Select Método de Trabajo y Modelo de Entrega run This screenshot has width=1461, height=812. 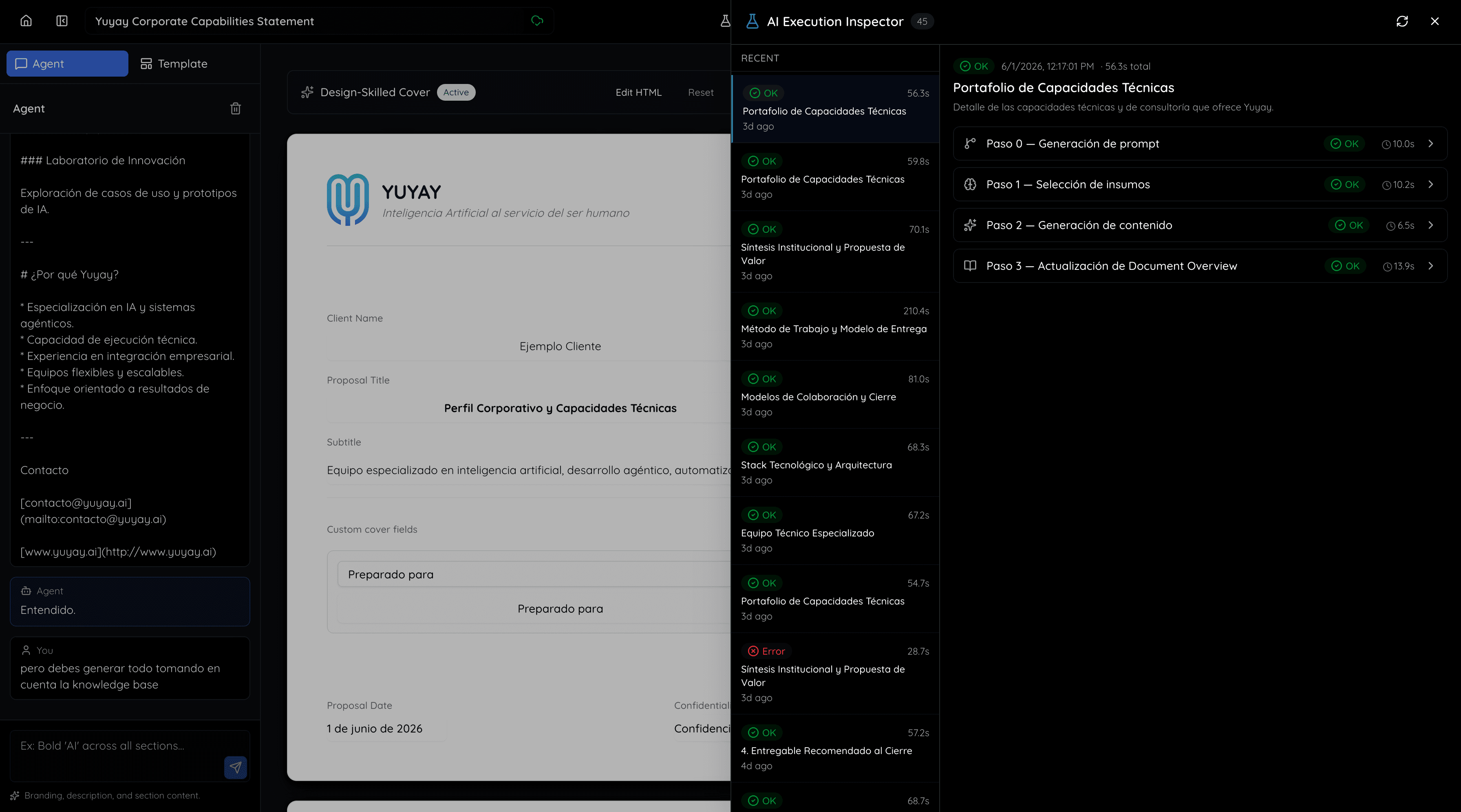(x=835, y=327)
